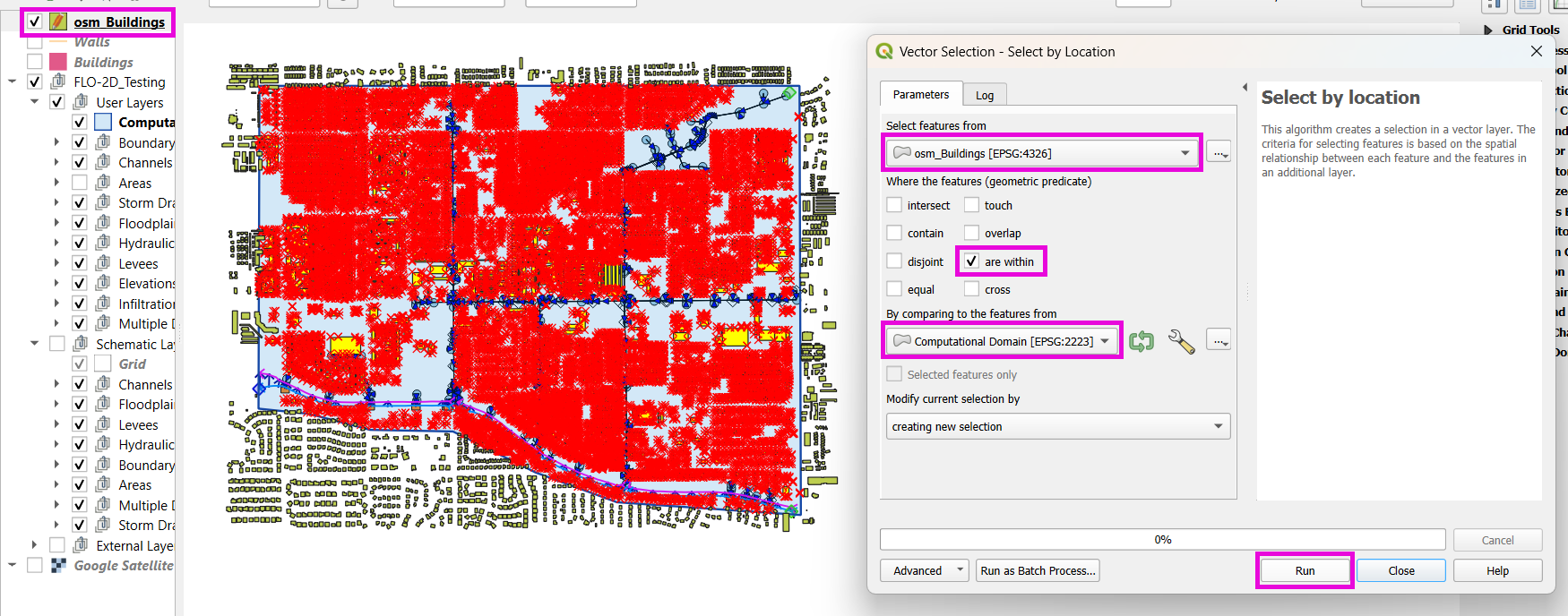Open the 'Select features from' layer dropdown
Viewport: 1568px width, 616px height.
point(1043,153)
